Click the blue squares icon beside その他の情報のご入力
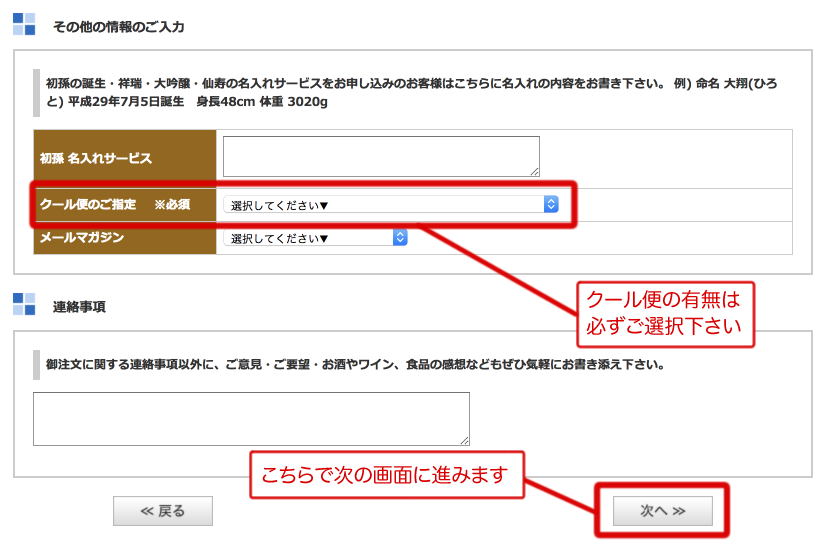 point(24,24)
